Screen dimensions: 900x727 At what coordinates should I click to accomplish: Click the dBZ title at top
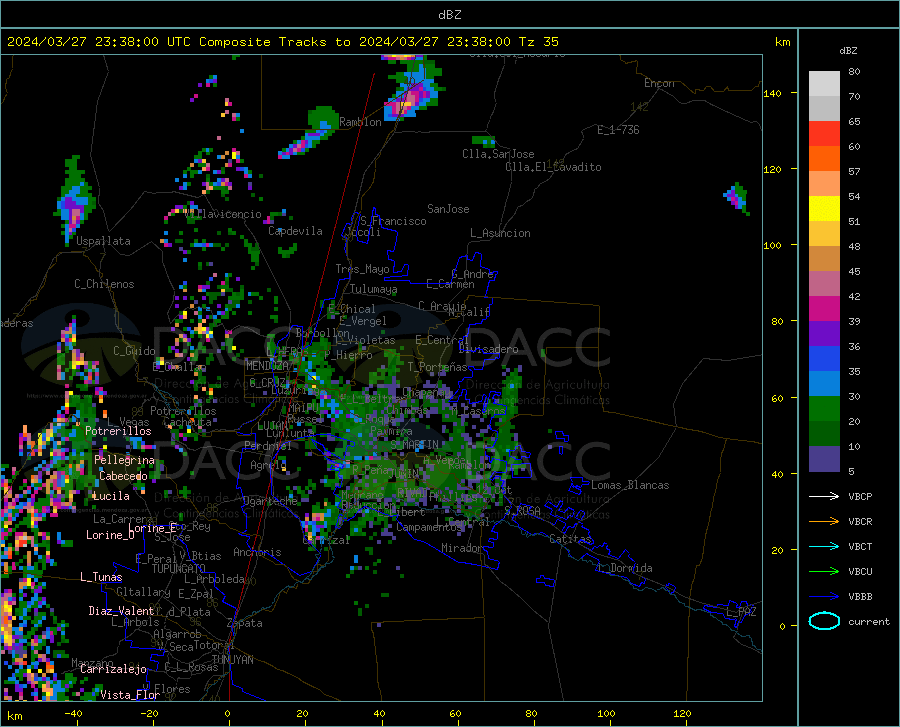click(x=449, y=15)
